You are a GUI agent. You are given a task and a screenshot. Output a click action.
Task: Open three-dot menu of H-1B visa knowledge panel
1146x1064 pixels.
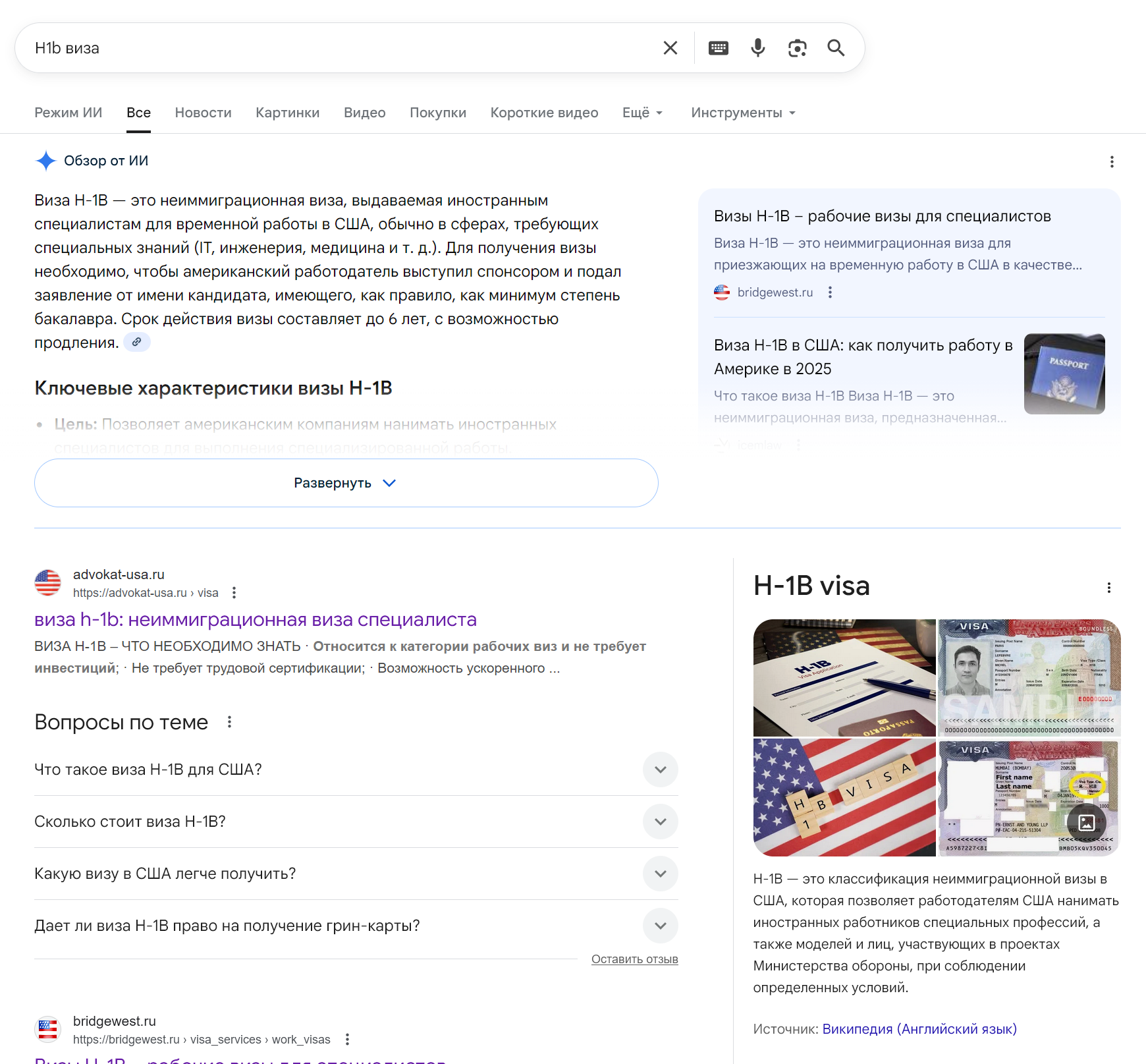coord(1109,588)
